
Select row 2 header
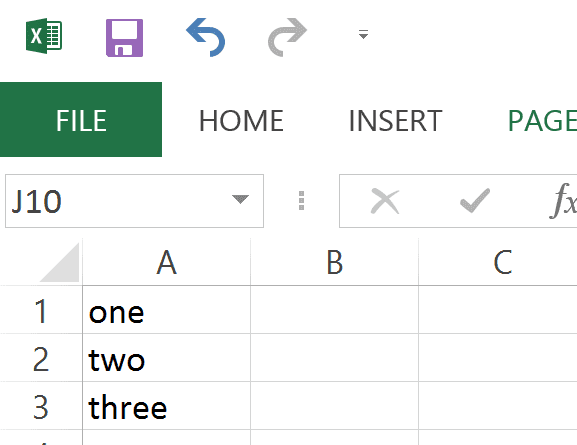(x=41, y=358)
